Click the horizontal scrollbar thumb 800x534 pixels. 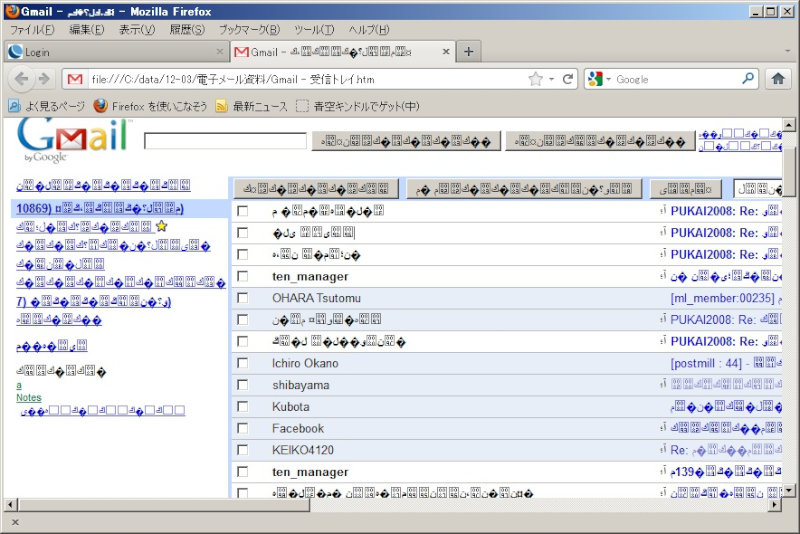164,505
